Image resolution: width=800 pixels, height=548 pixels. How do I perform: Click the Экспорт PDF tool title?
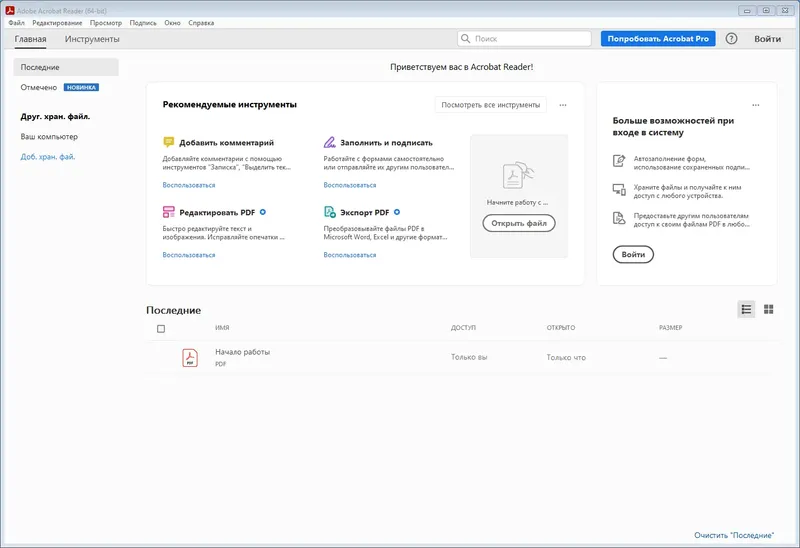pyautogui.click(x=364, y=212)
